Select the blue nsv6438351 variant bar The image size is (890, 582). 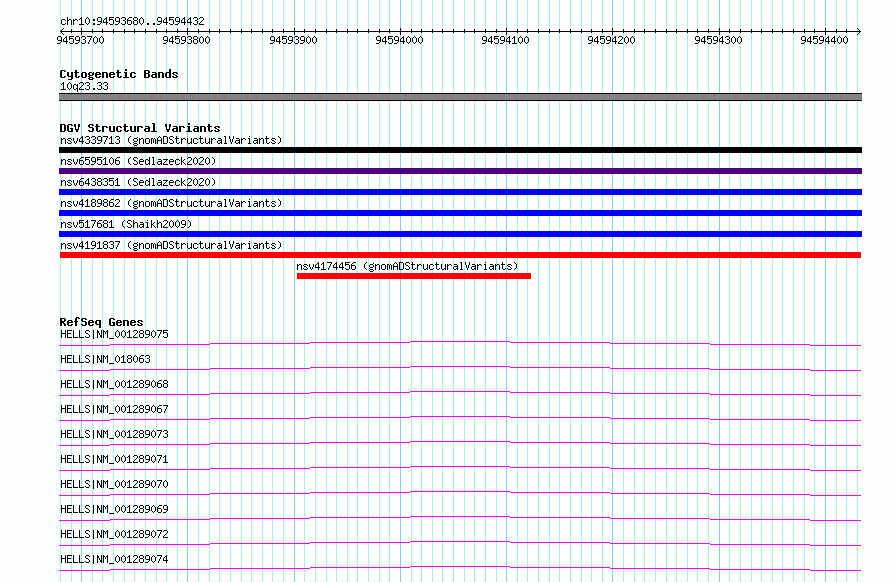(460, 192)
